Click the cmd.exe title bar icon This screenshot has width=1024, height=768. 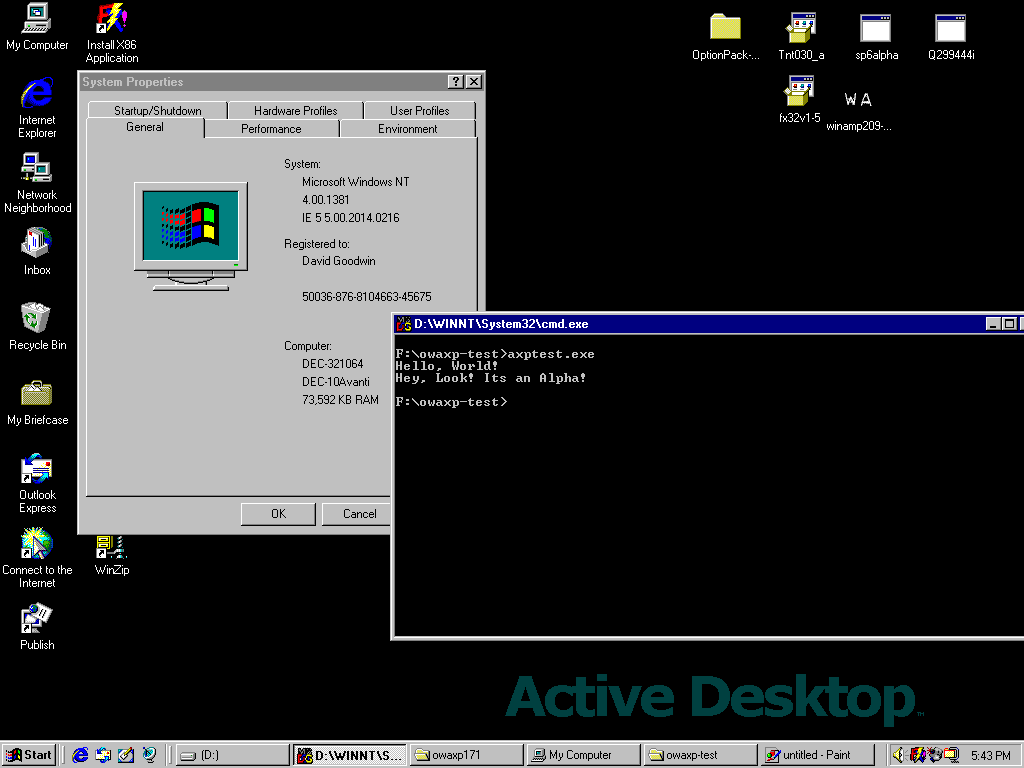404,324
